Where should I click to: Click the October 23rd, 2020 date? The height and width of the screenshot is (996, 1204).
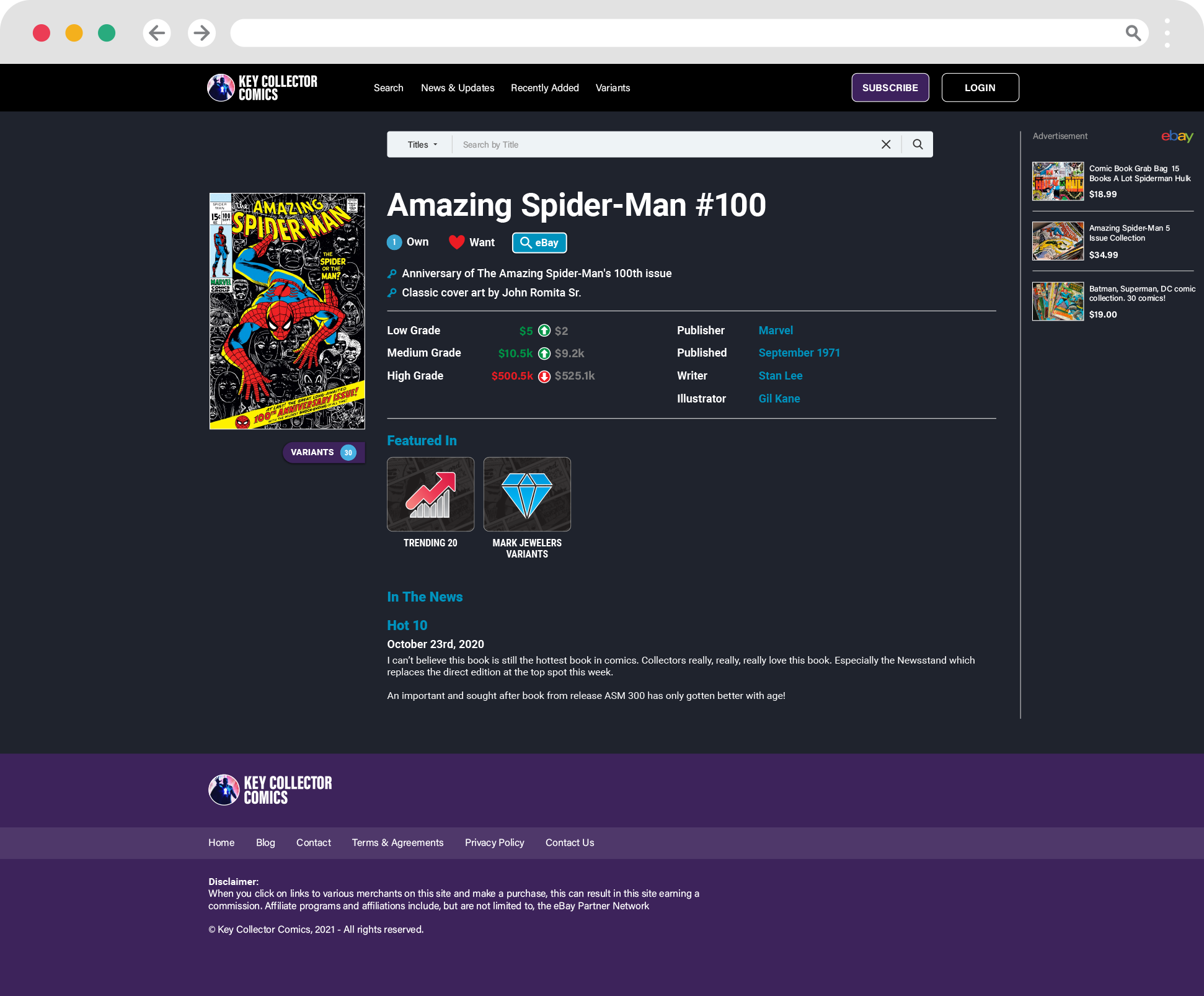[435, 644]
